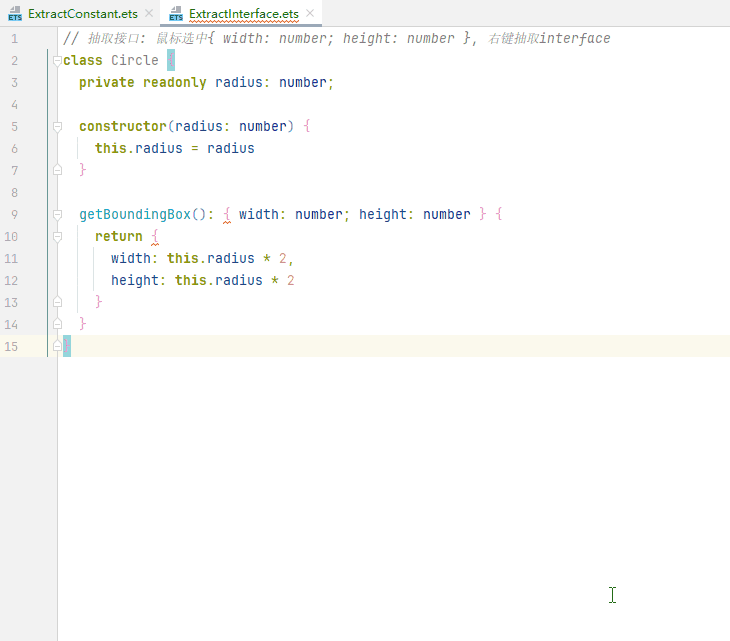Fold the getBoundingBox method in gutter
The width and height of the screenshot is (730, 641).
(57, 215)
